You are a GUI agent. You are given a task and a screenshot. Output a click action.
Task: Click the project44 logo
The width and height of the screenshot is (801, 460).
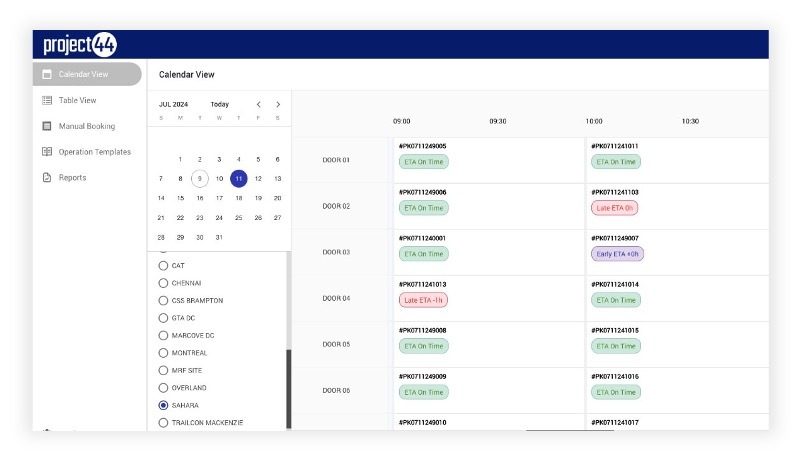point(79,45)
